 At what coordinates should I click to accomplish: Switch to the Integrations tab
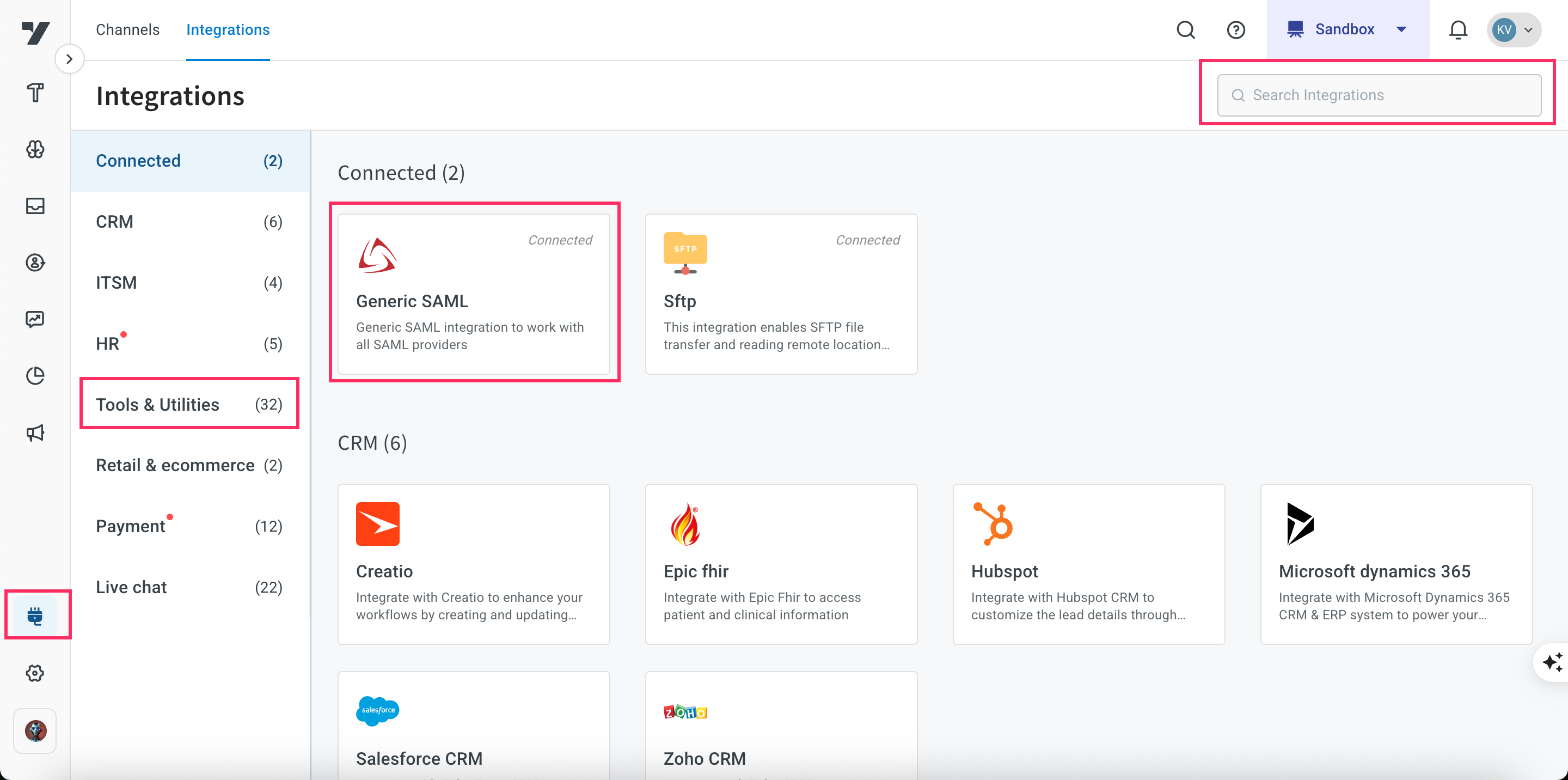pos(228,29)
